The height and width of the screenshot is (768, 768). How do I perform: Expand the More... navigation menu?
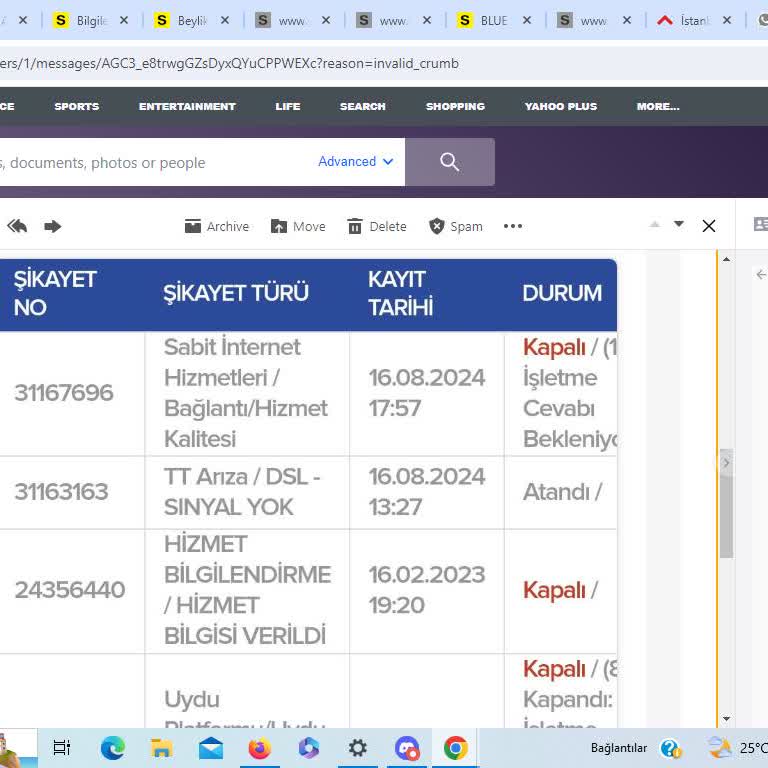click(658, 106)
